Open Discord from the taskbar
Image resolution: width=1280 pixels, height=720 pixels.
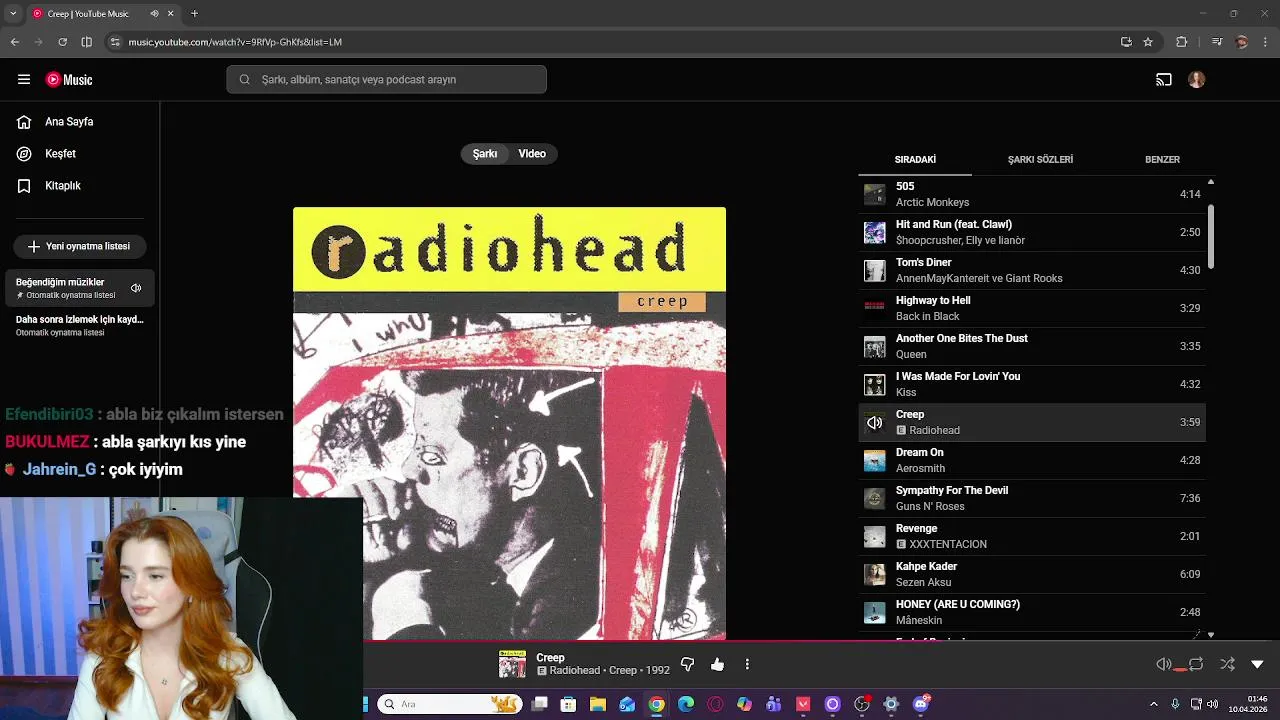(x=921, y=704)
